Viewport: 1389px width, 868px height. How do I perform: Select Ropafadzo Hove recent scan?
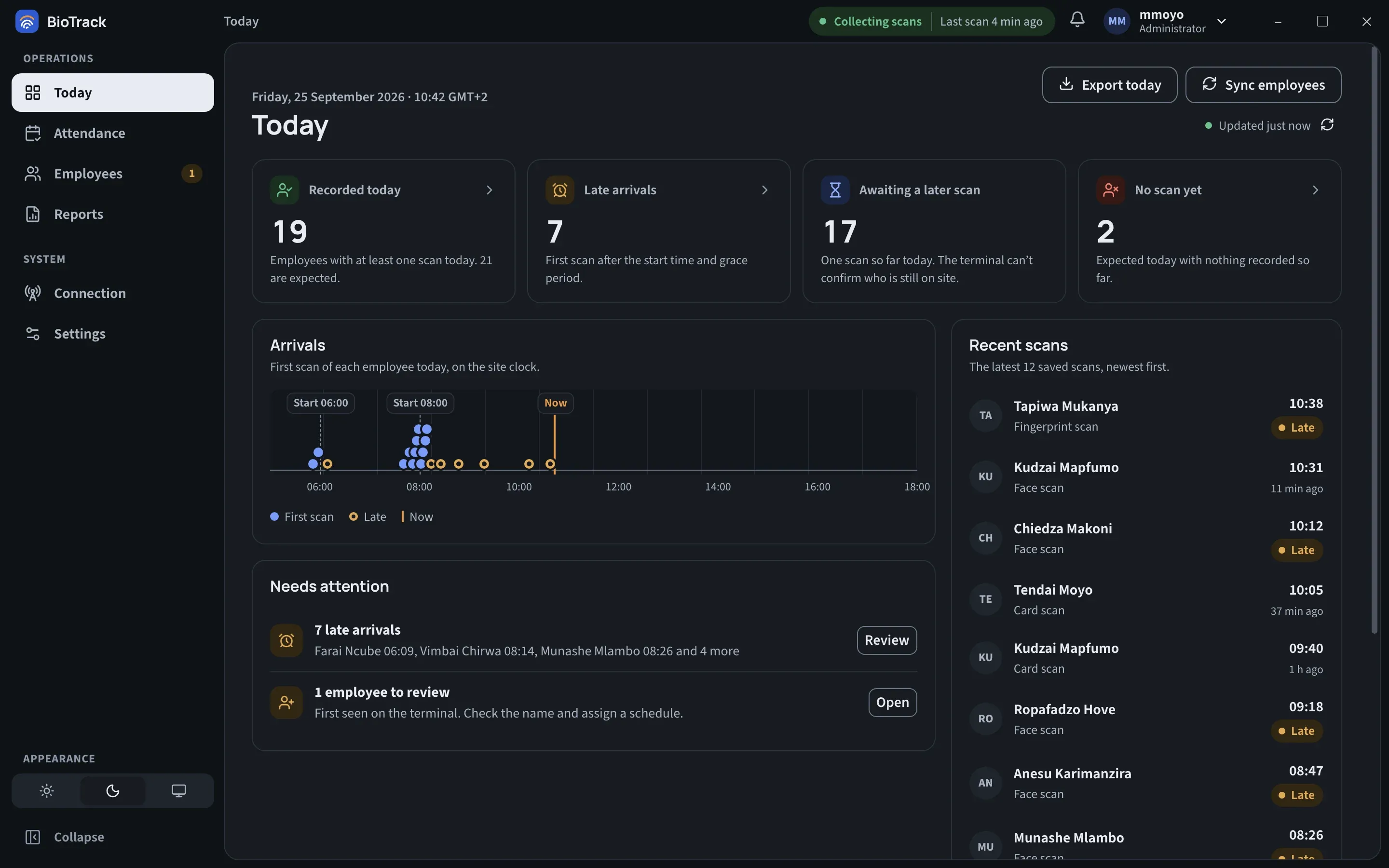point(1145,719)
